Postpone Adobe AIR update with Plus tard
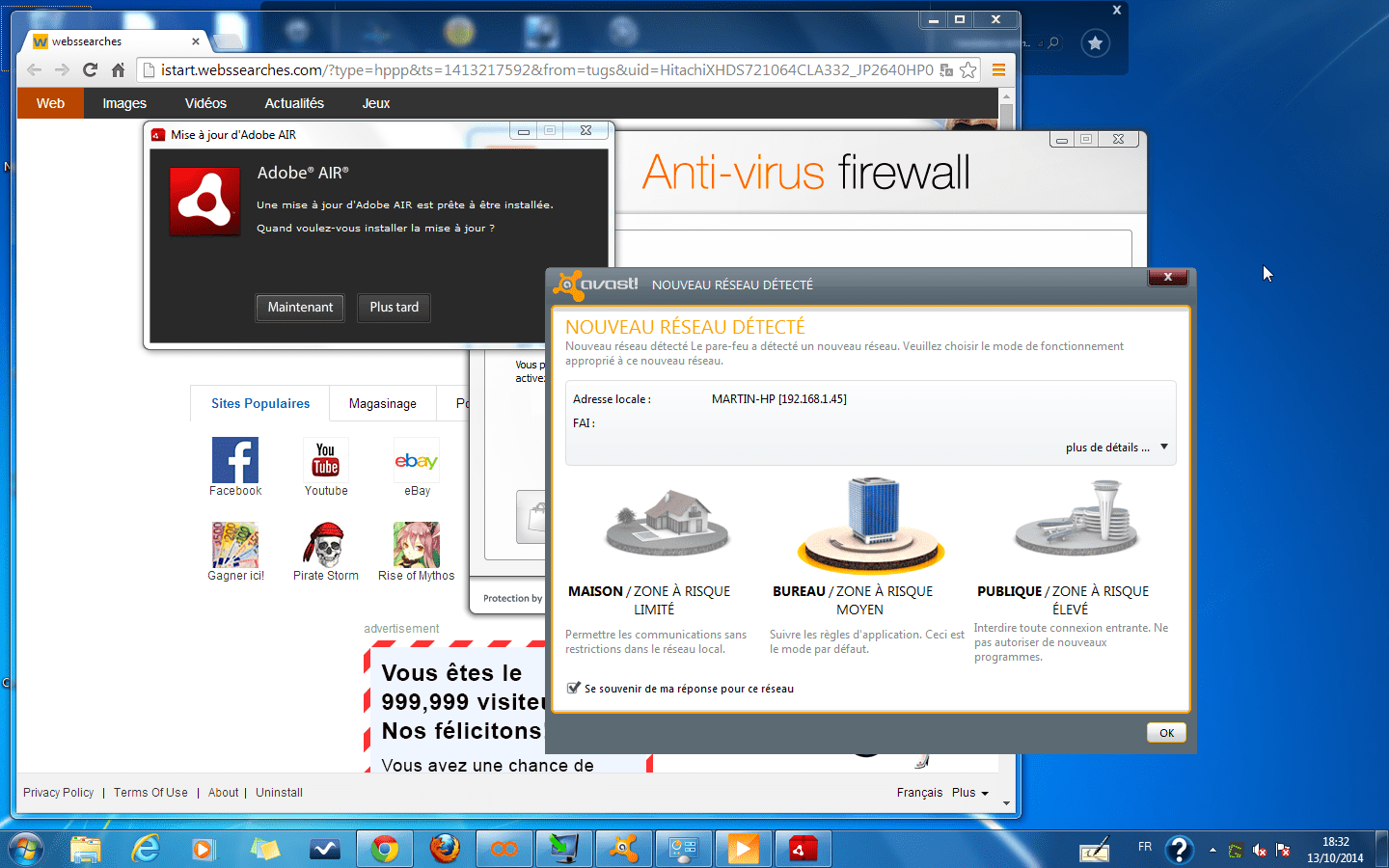This screenshot has height=868, width=1389. [395, 308]
